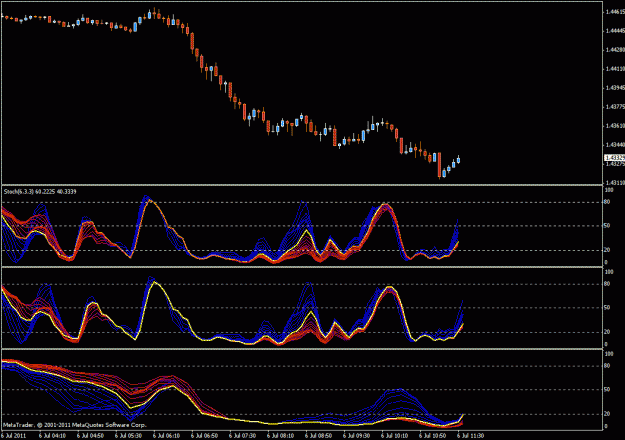The height and width of the screenshot is (440, 625).
Task: Click the "6 Jul 2011" date label
Action: (x=14, y=436)
